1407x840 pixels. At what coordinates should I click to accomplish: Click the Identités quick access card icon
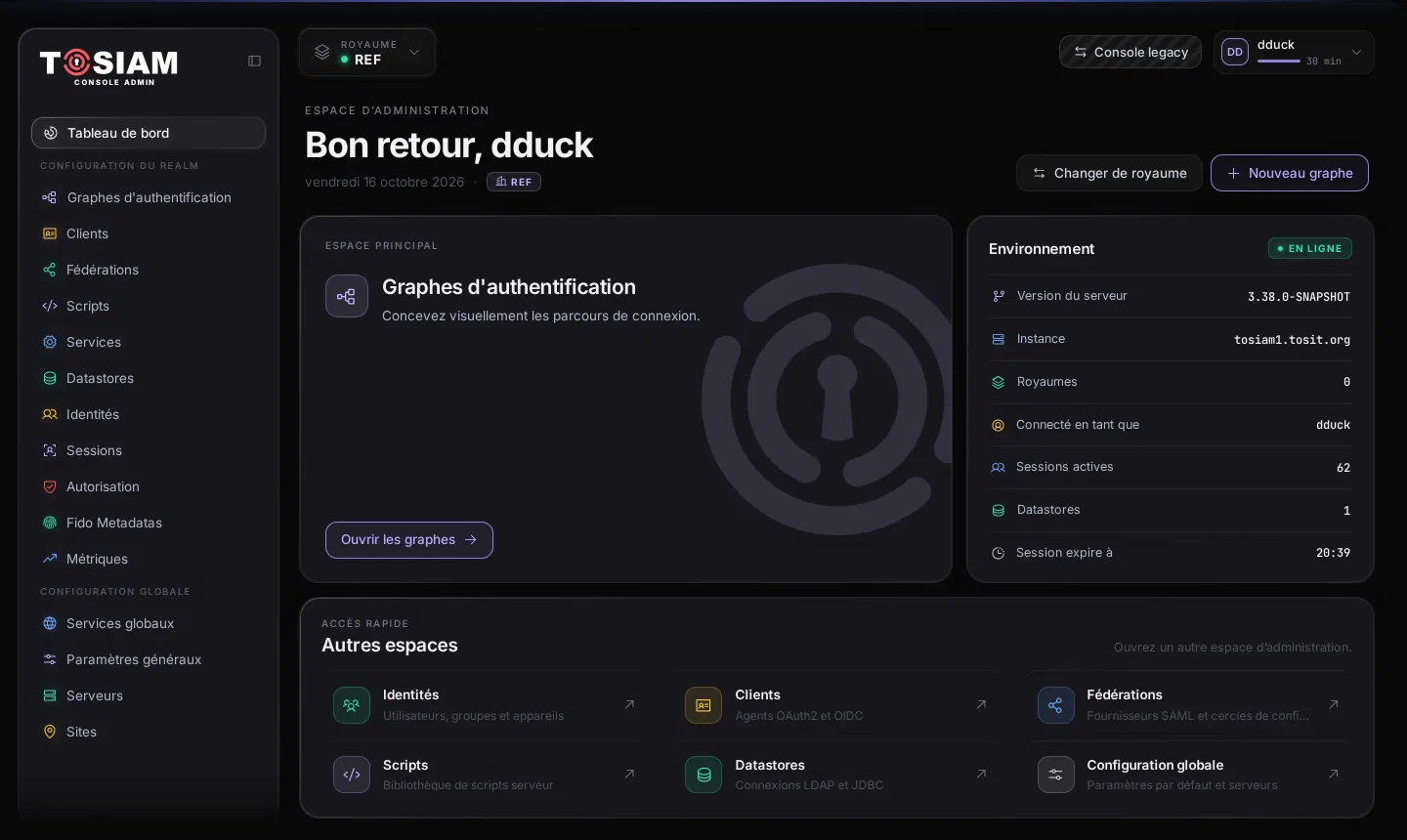point(352,705)
